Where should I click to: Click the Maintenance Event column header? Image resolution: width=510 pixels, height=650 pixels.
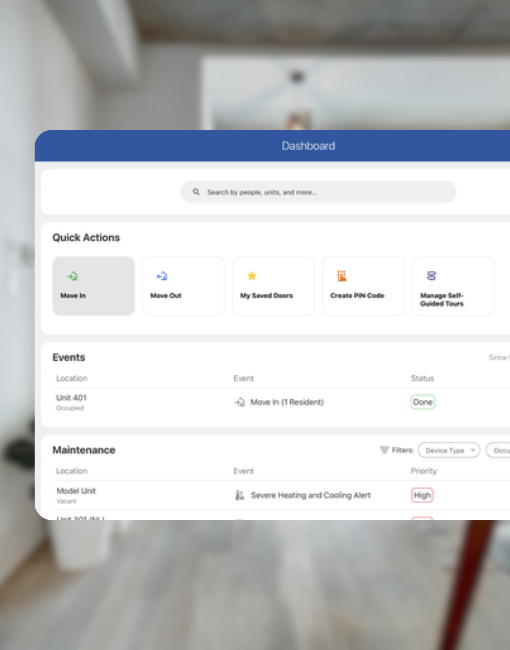tap(243, 471)
